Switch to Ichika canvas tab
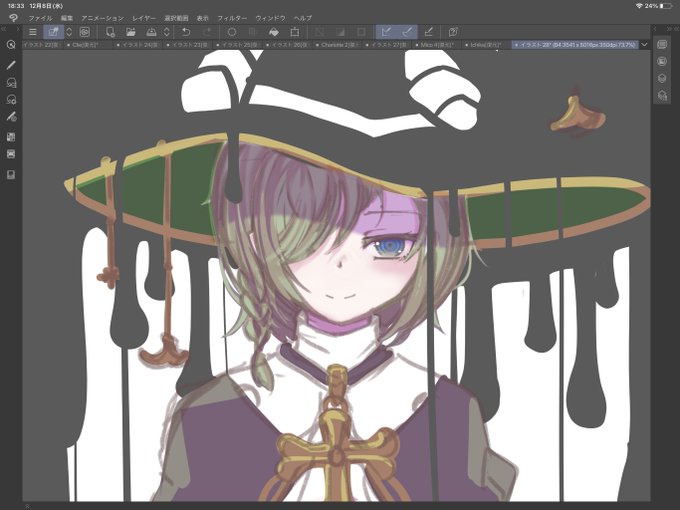680x510 pixels. (x=487, y=45)
